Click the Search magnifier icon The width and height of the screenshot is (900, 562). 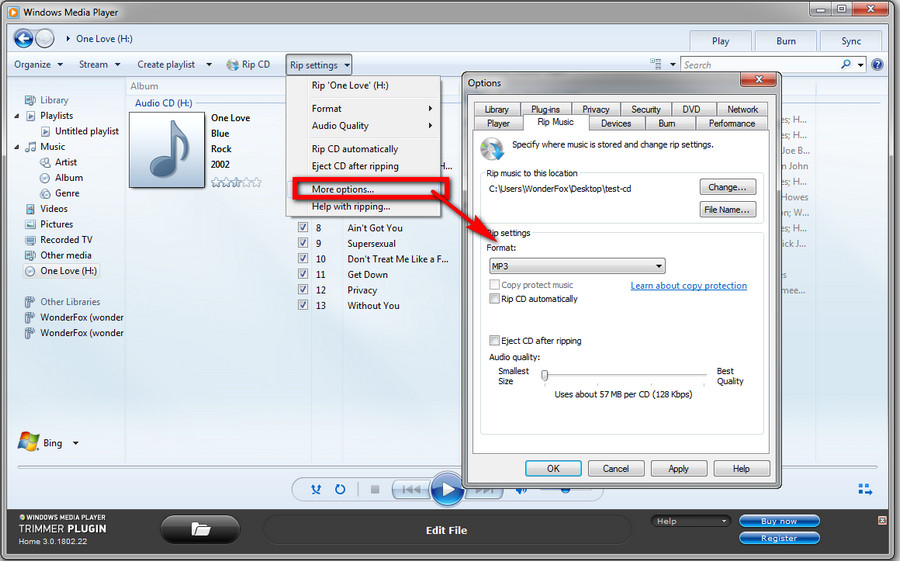[x=845, y=64]
